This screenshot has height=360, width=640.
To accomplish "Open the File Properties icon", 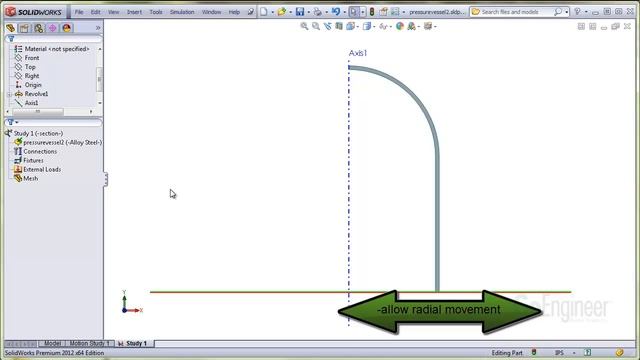I will (x=383, y=12).
